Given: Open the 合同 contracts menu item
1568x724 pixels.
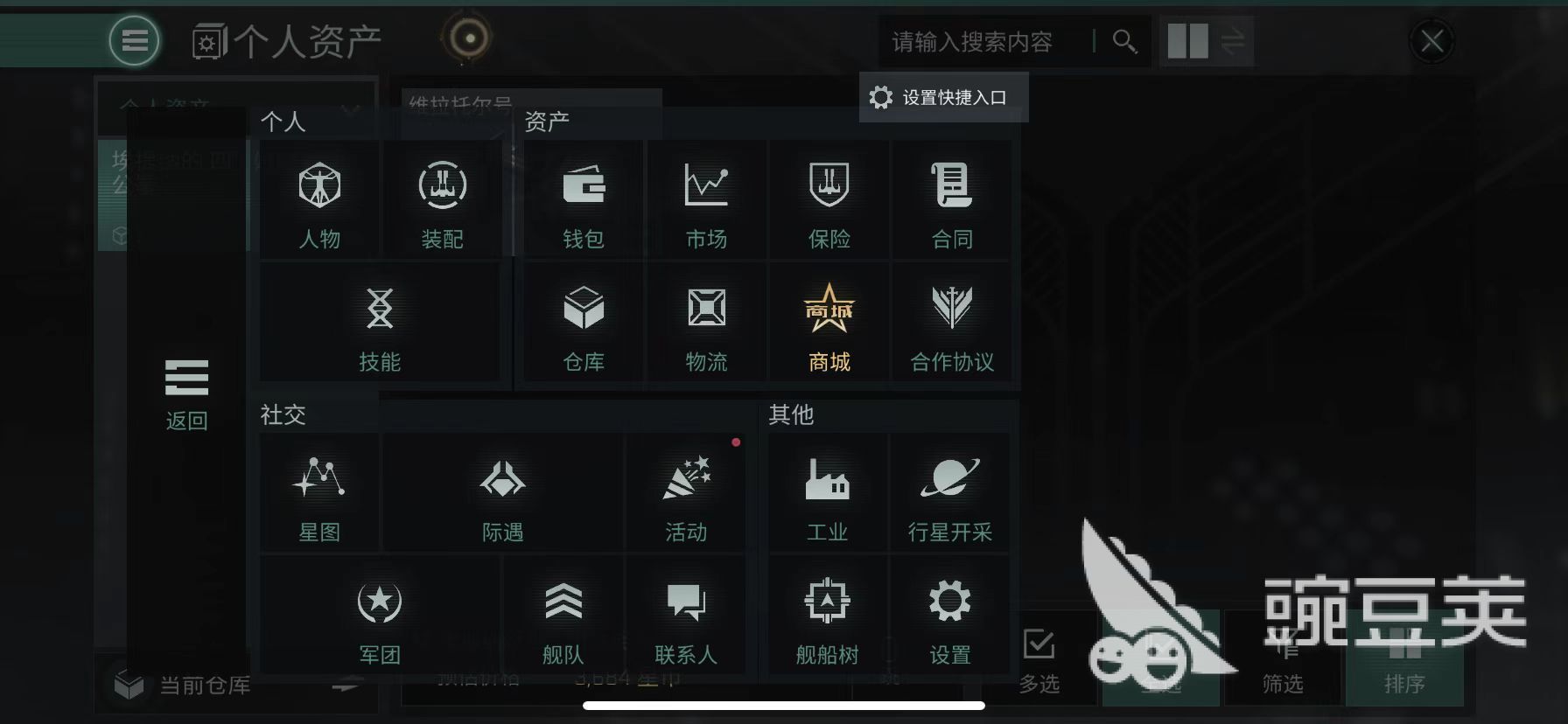Looking at the screenshot, I should (x=952, y=198).
